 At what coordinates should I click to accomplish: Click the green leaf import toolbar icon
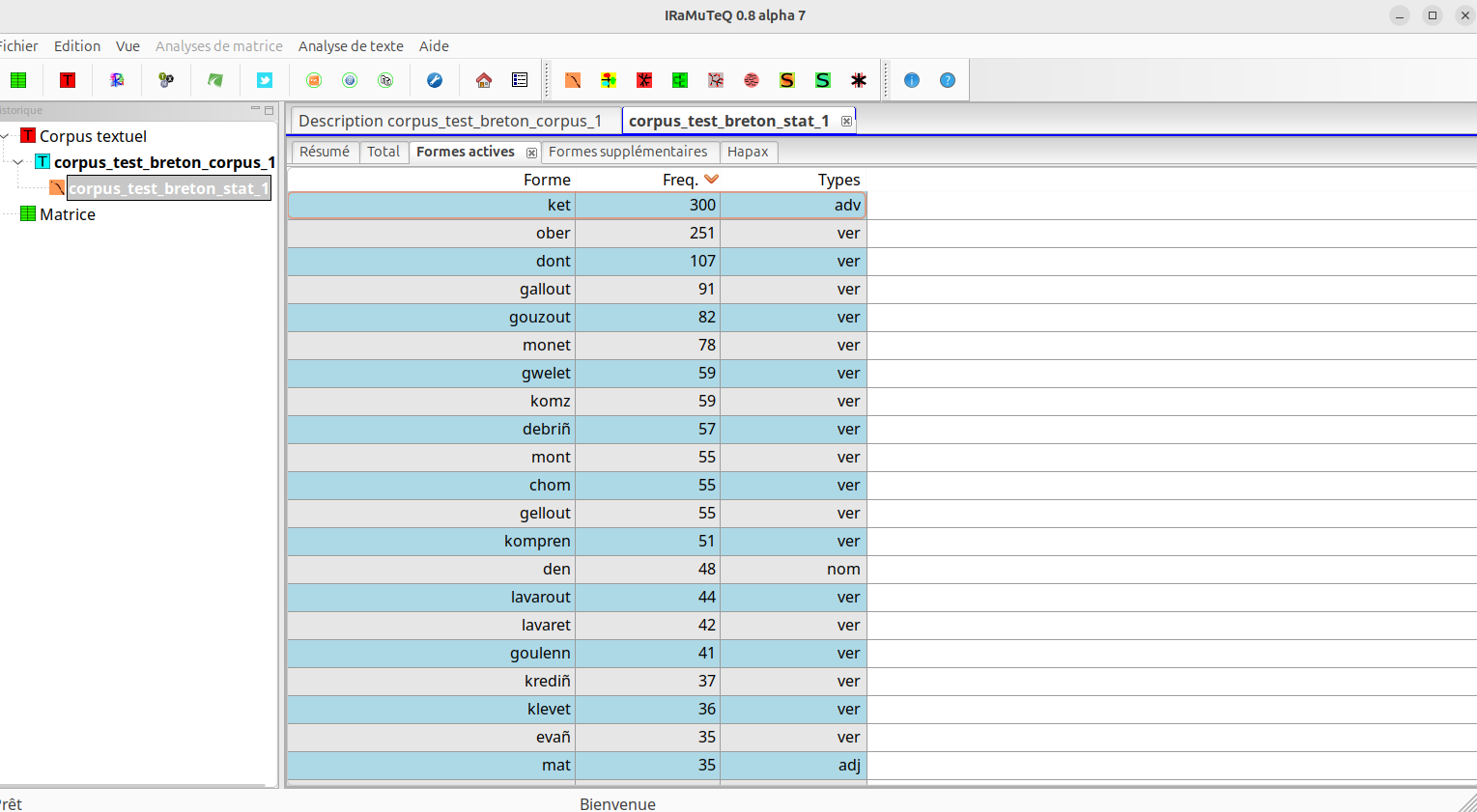(x=215, y=80)
